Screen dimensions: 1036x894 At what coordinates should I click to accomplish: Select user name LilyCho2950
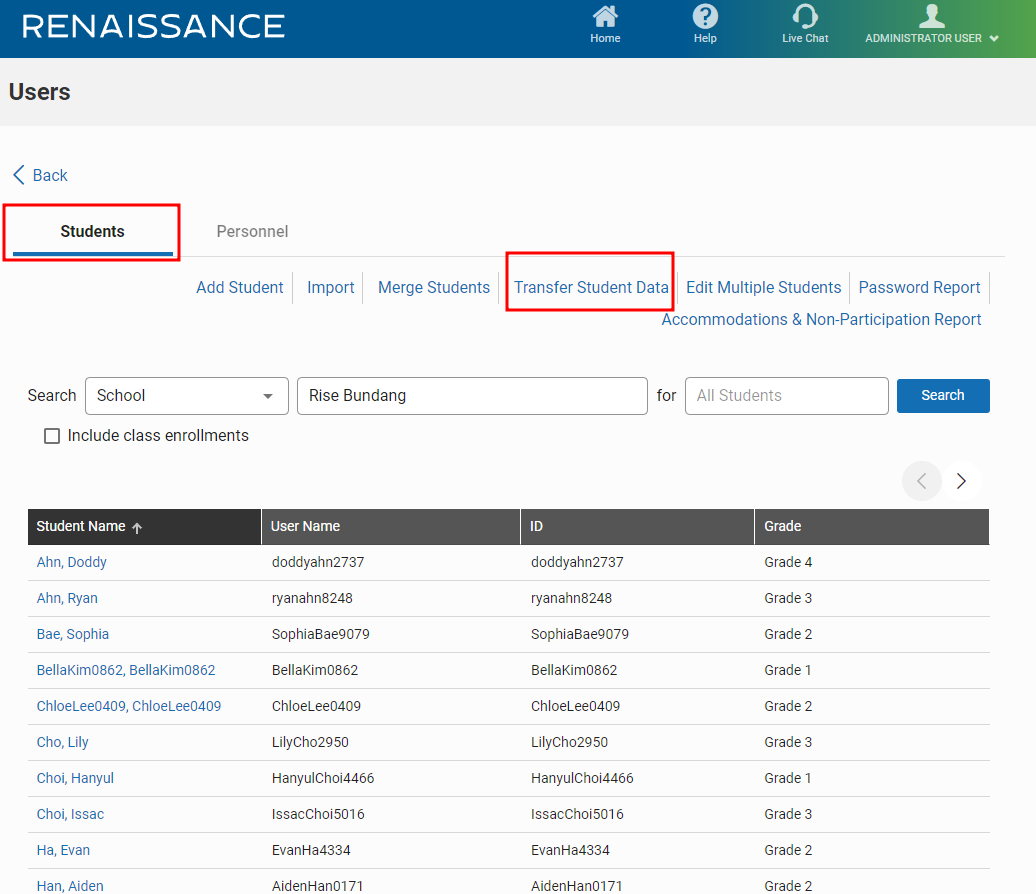310,742
